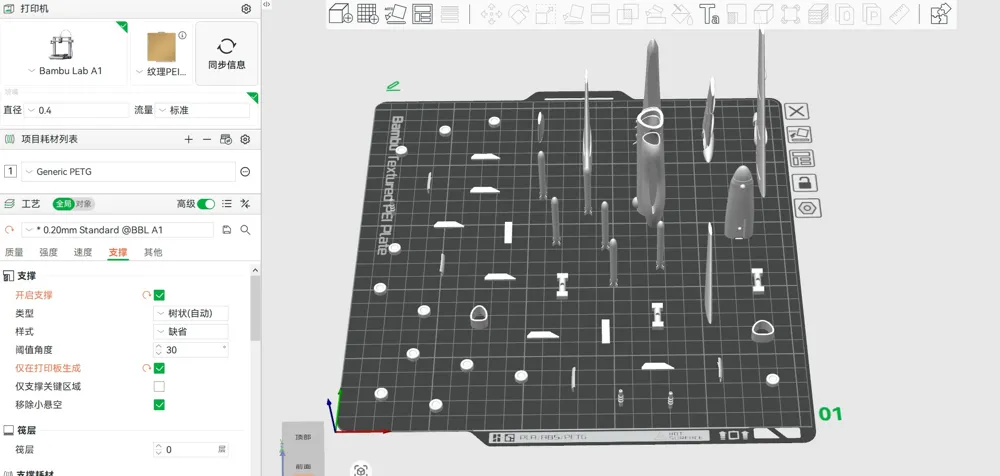This screenshot has height=476, width=1000.
Task: Open the 质量 tab
Action: 14,252
